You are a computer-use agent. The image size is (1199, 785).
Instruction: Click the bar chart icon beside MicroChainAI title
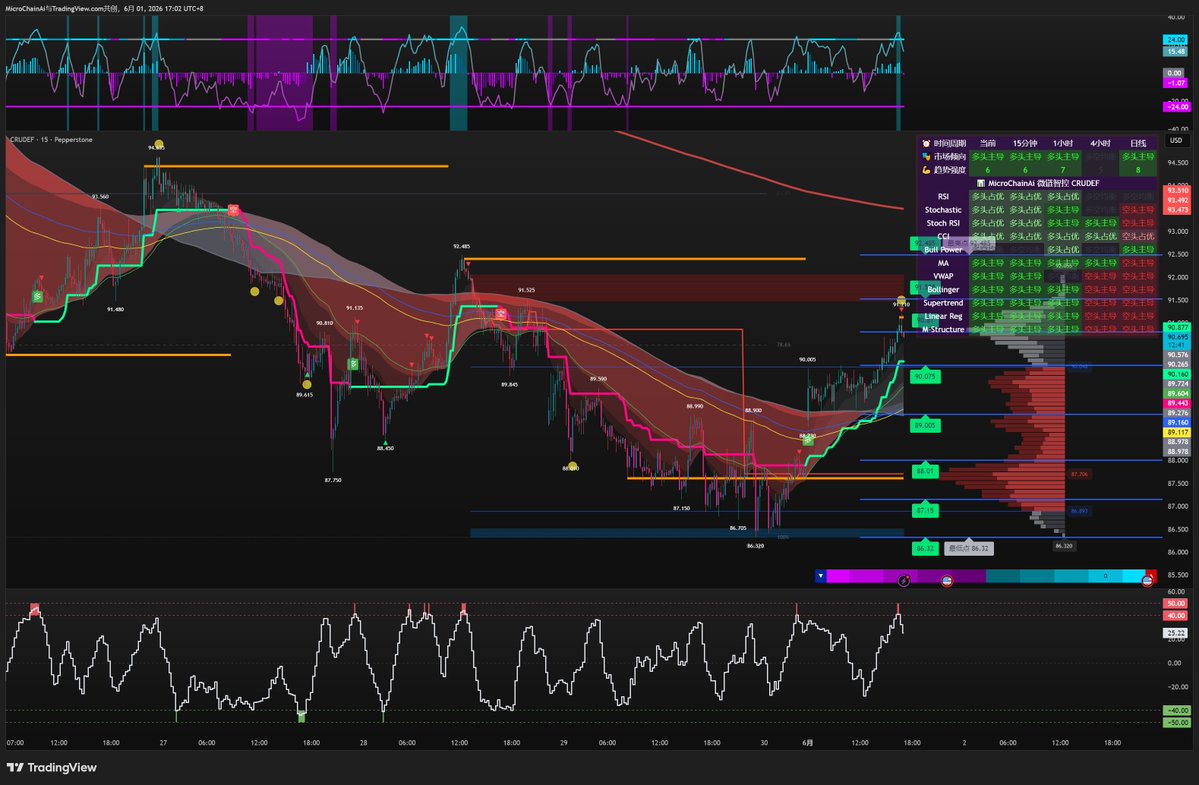tap(981, 183)
